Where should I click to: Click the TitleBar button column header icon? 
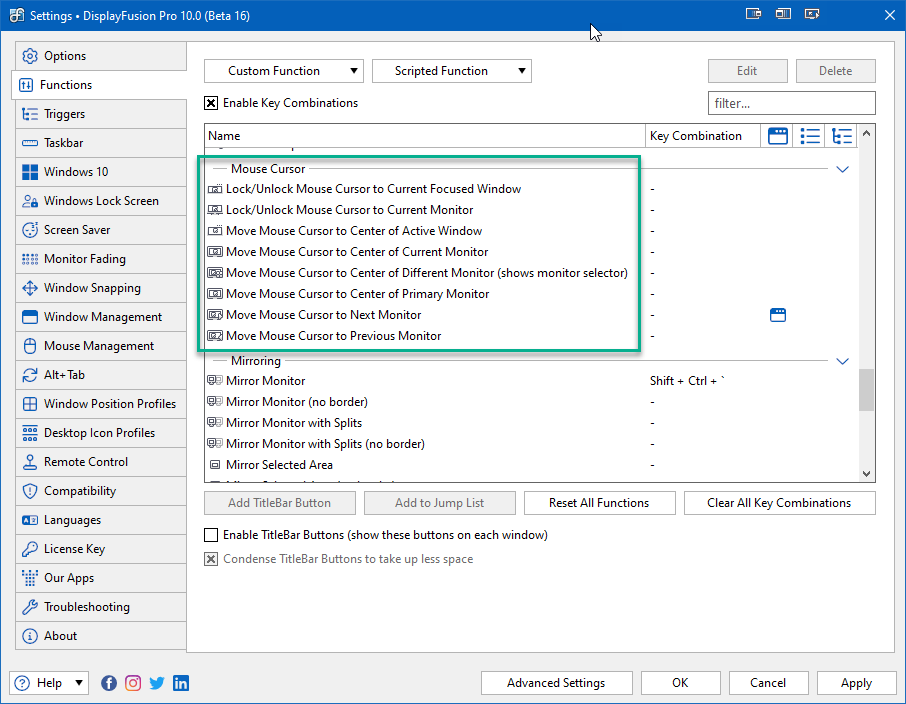[x=778, y=136]
